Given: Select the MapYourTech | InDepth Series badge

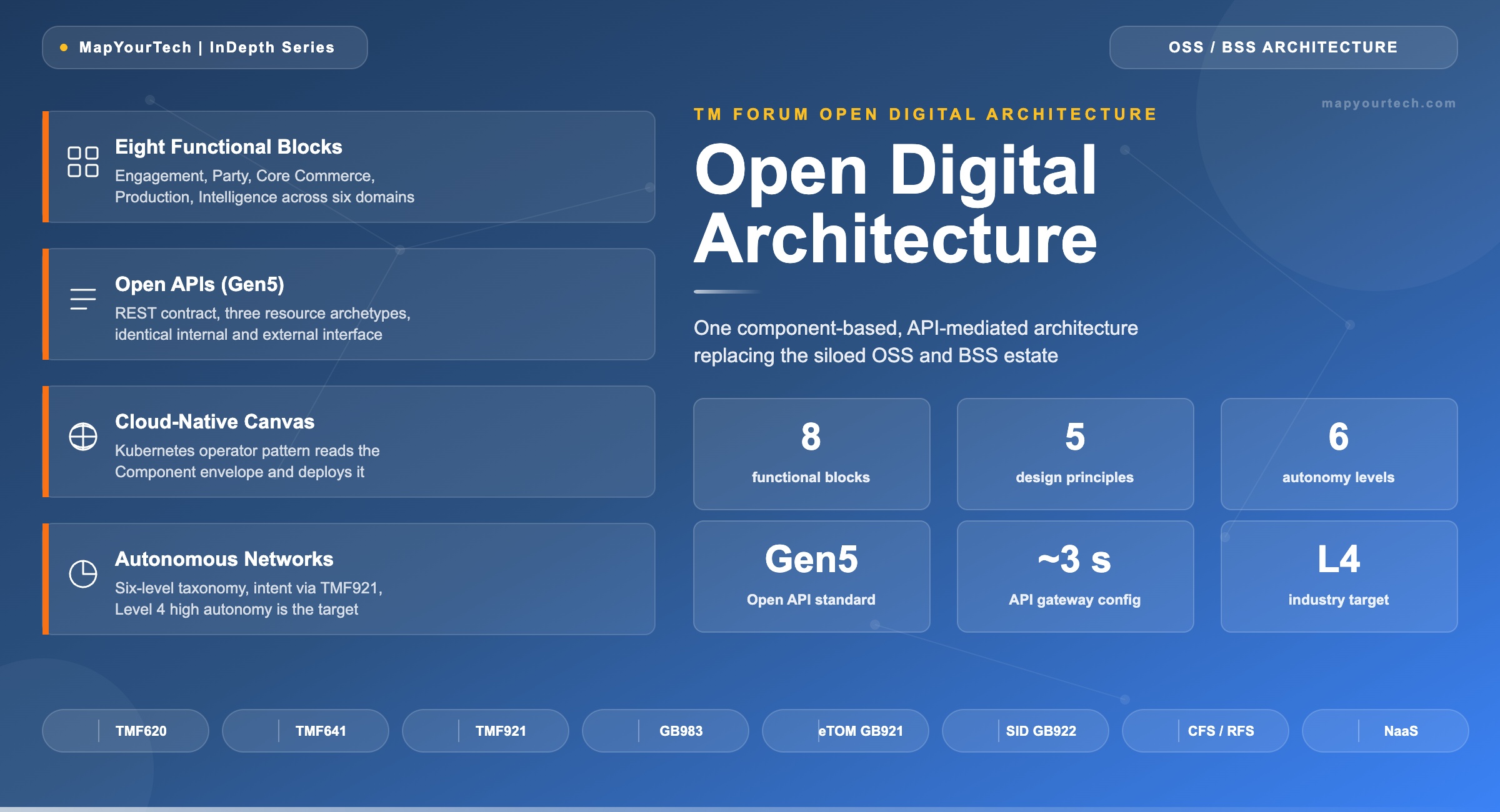Looking at the screenshot, I should [205, 47].
